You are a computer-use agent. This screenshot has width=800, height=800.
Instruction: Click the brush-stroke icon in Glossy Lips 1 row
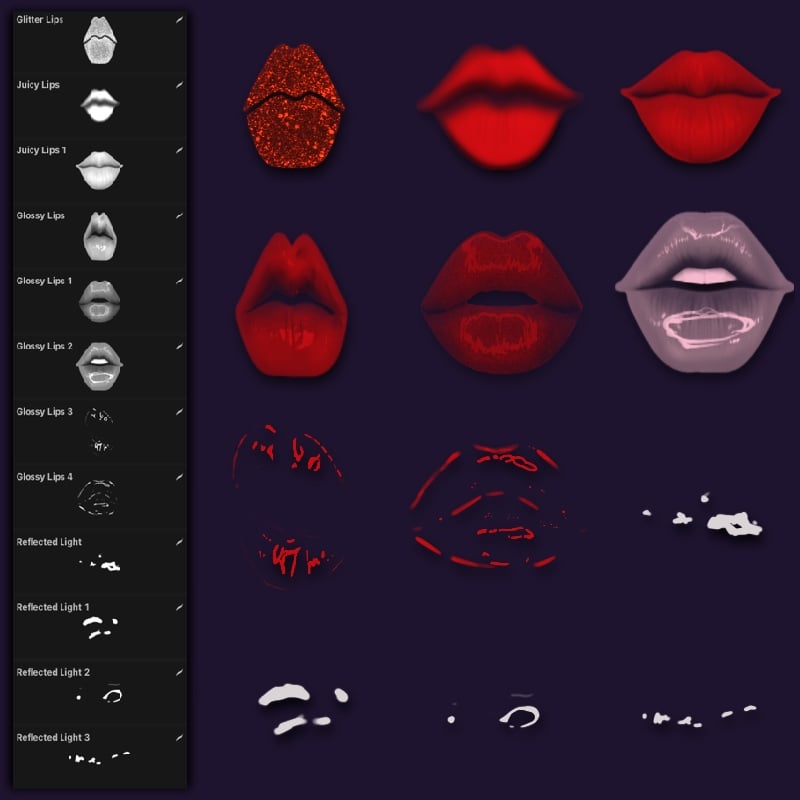[180, 281]
